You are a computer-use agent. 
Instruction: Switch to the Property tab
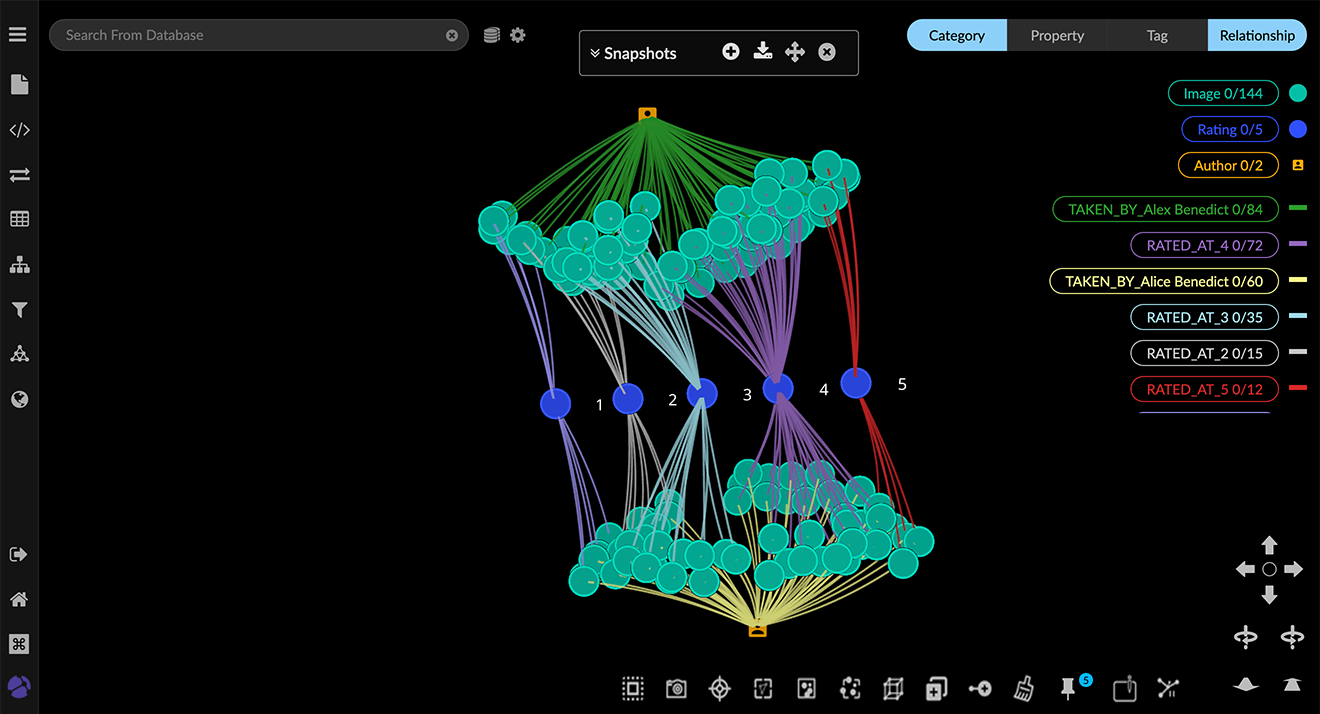pos(1056,35)
